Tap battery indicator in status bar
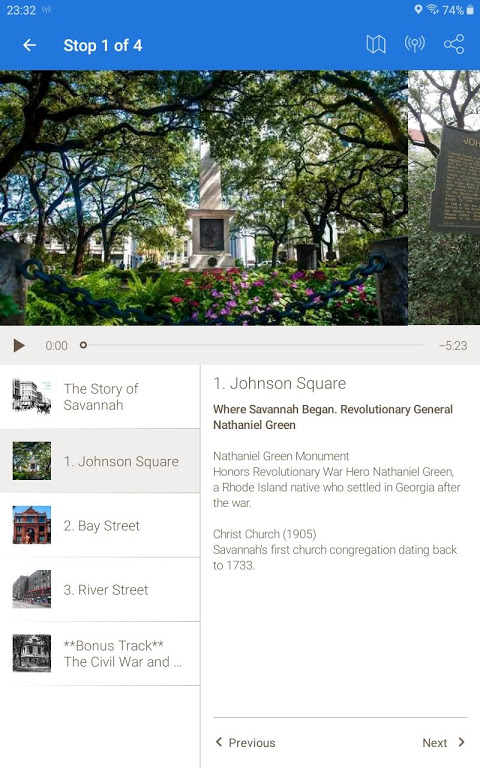 (470, 10)
